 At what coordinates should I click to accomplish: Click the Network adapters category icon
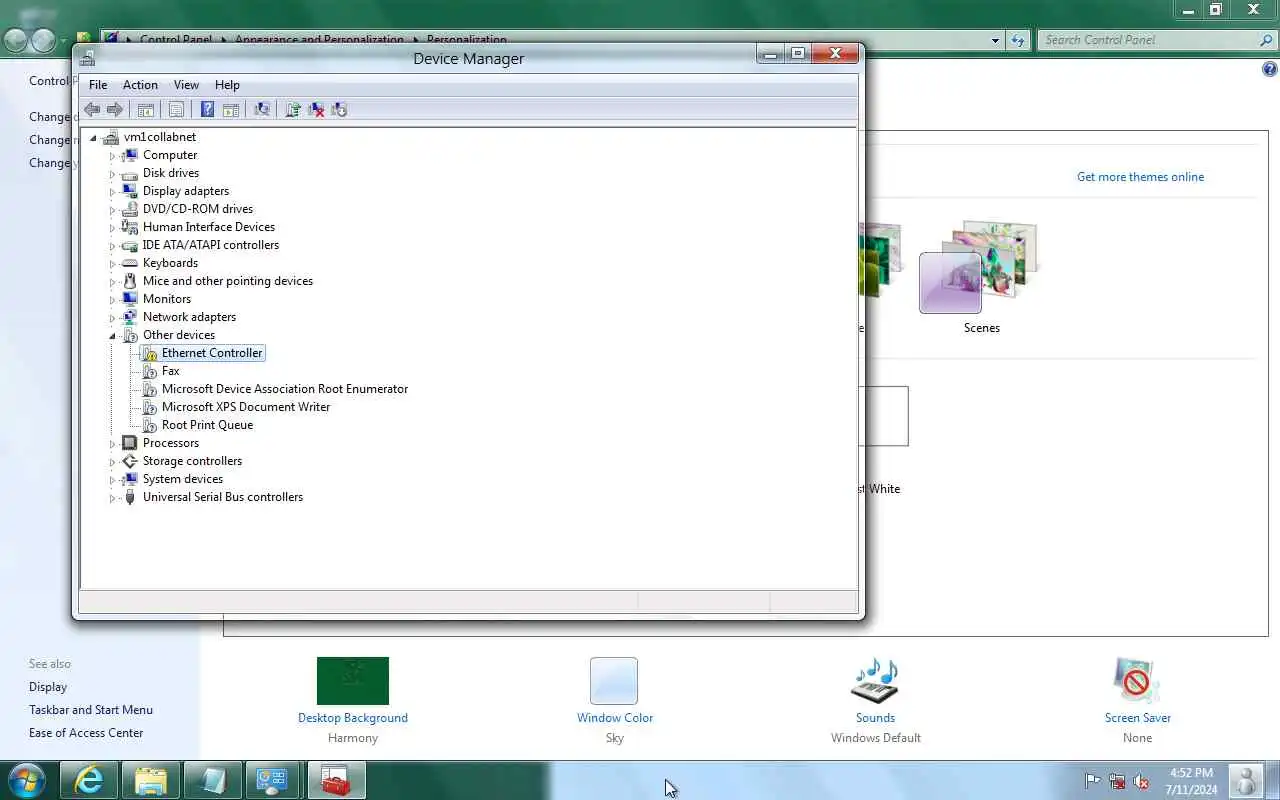pyautogui.click(x=130, y=317)
